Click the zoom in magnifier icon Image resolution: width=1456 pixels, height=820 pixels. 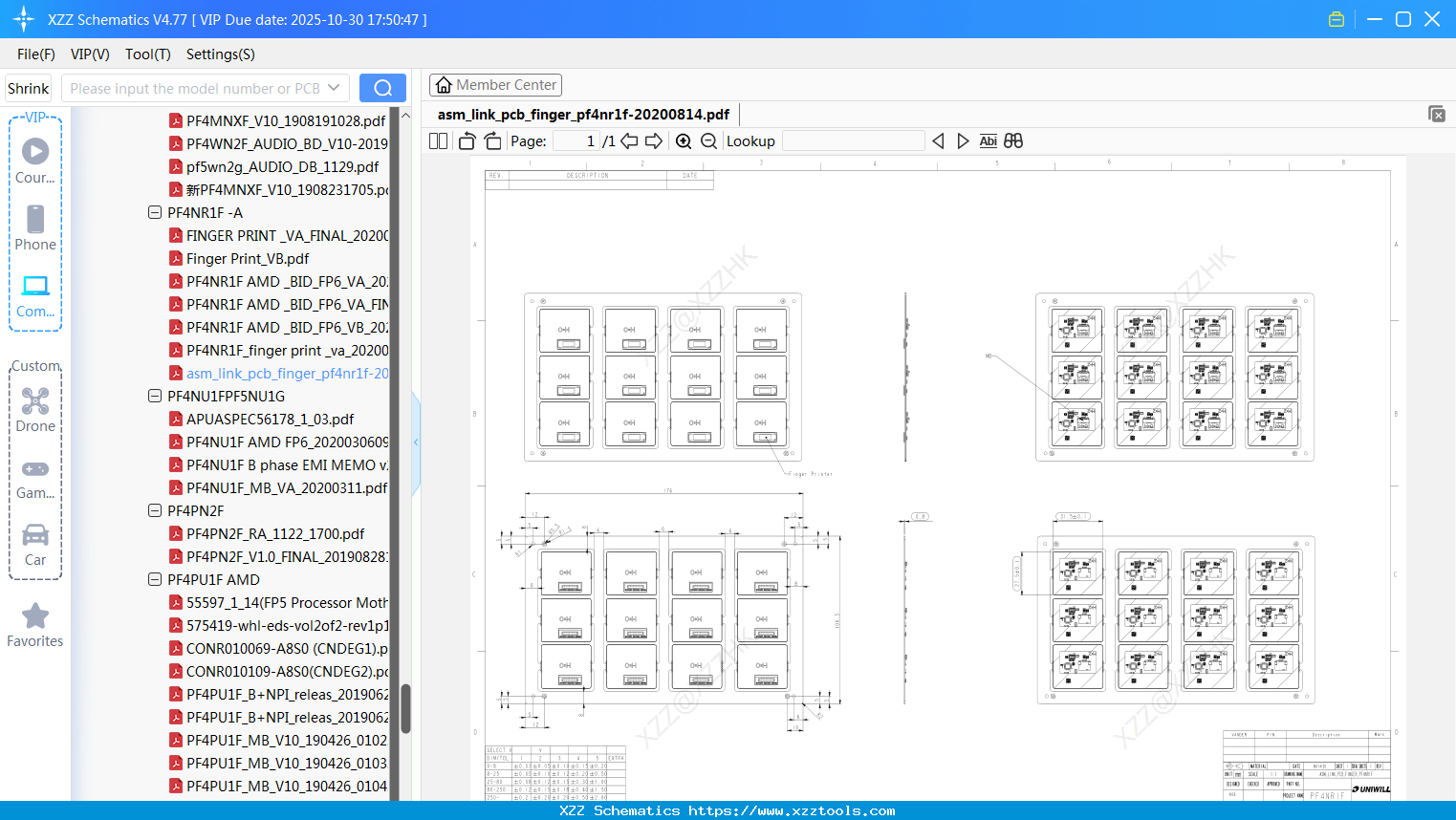click(684, 141)
